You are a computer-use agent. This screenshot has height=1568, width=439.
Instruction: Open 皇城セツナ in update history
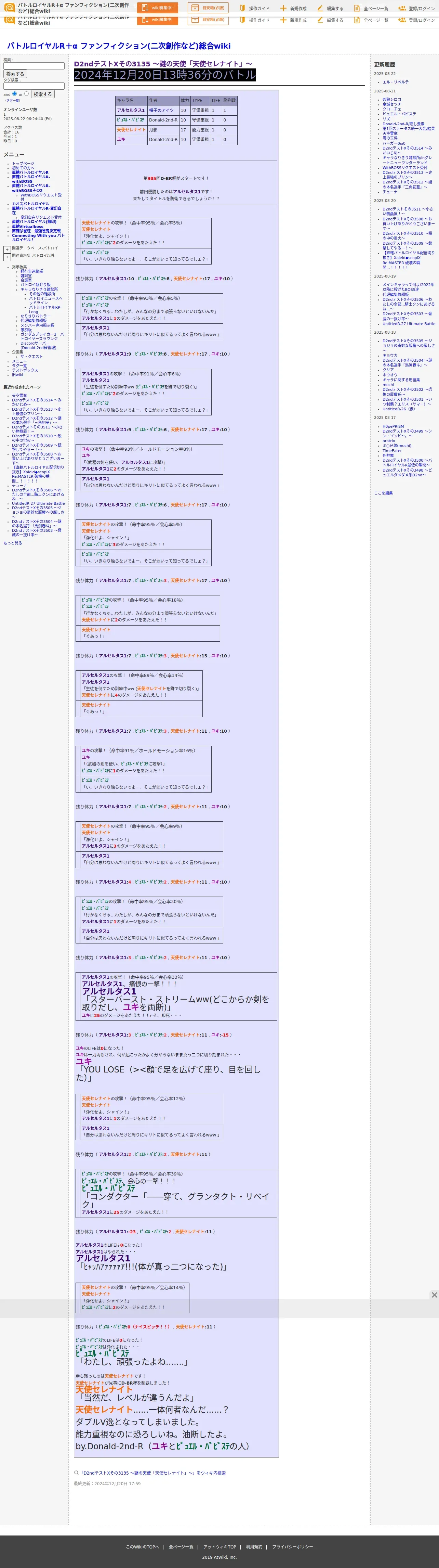pos(391,104)
